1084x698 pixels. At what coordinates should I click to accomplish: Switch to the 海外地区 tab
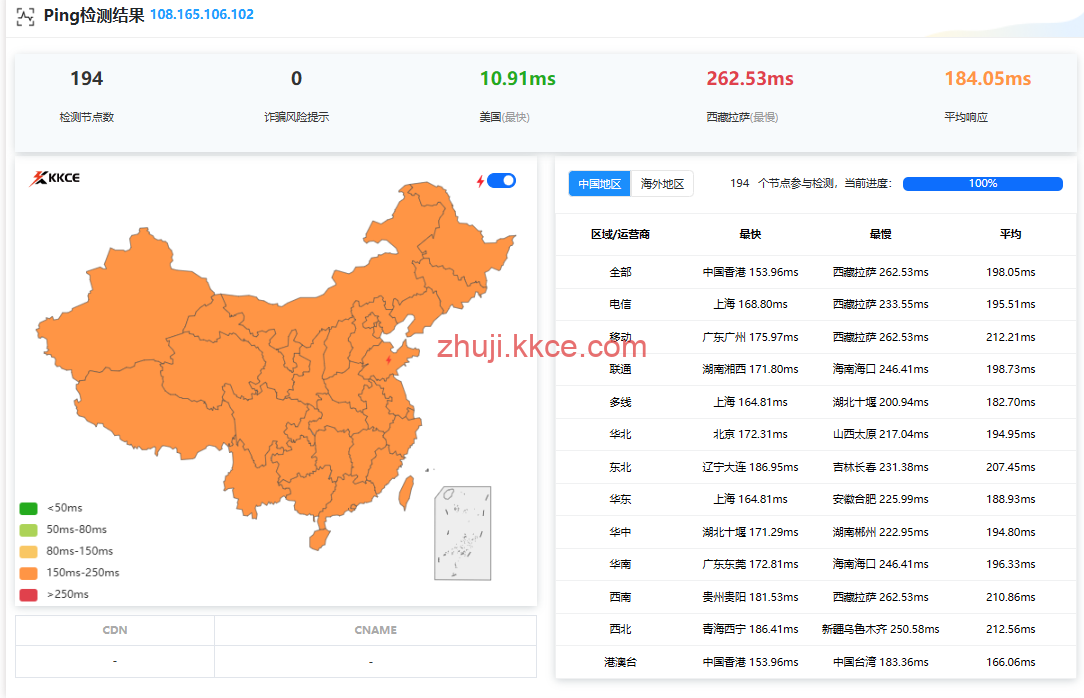click(x=662, y=184)
